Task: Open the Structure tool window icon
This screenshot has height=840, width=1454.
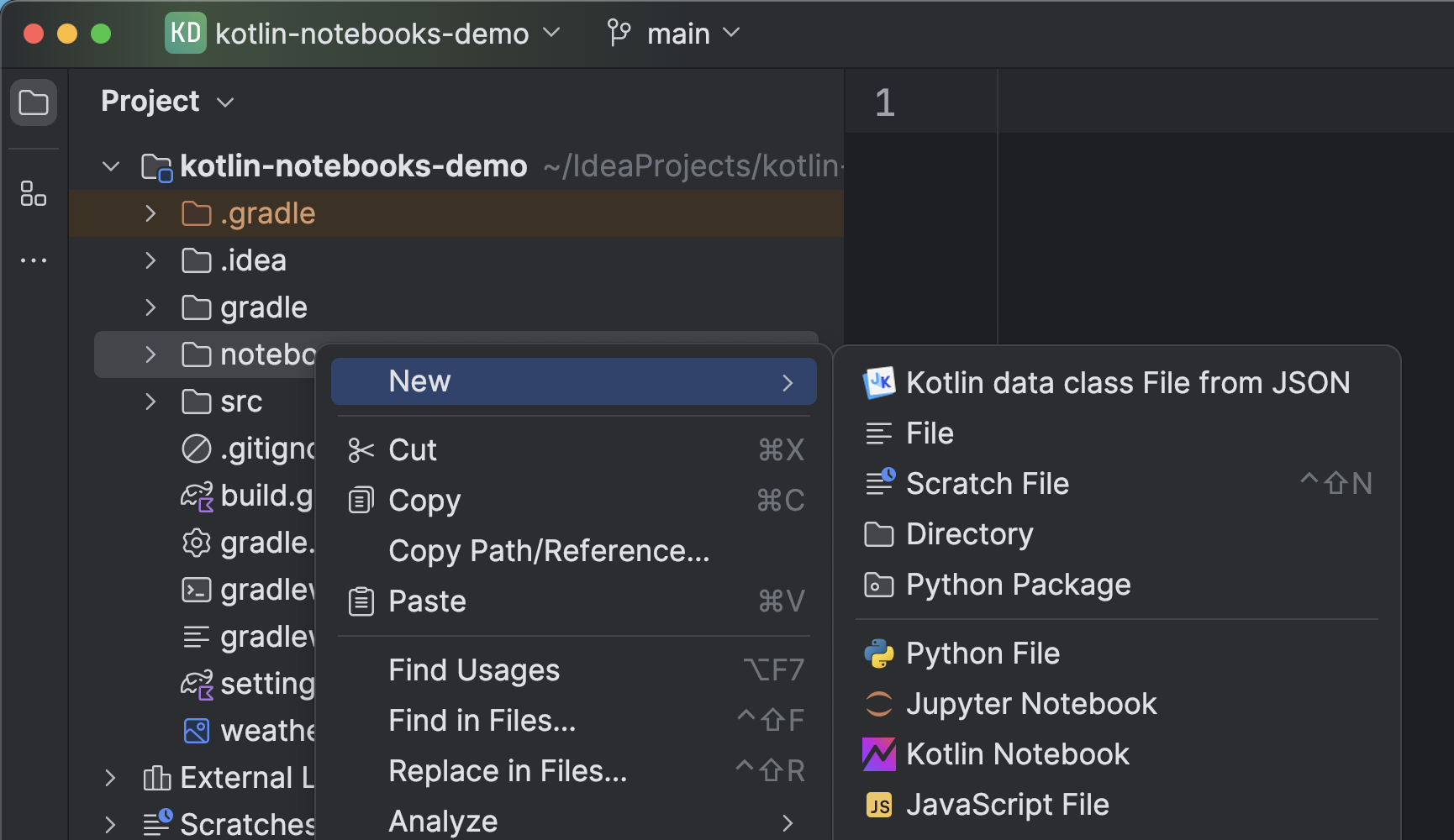Action: coord(34,193)
